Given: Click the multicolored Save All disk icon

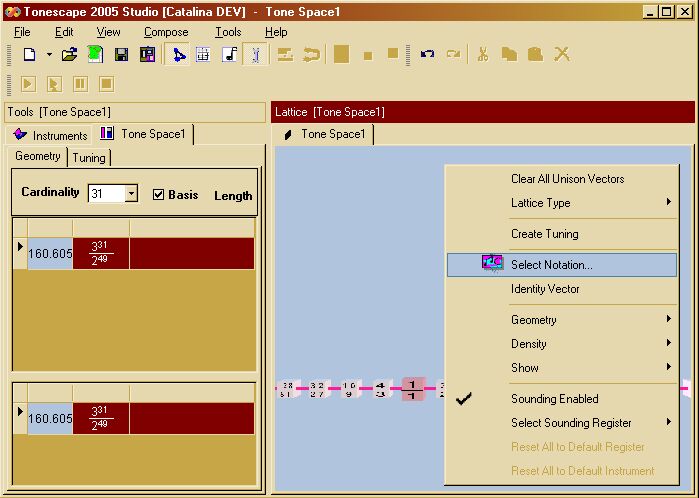Looking at the screenshot, I should [x=148, y=55].
